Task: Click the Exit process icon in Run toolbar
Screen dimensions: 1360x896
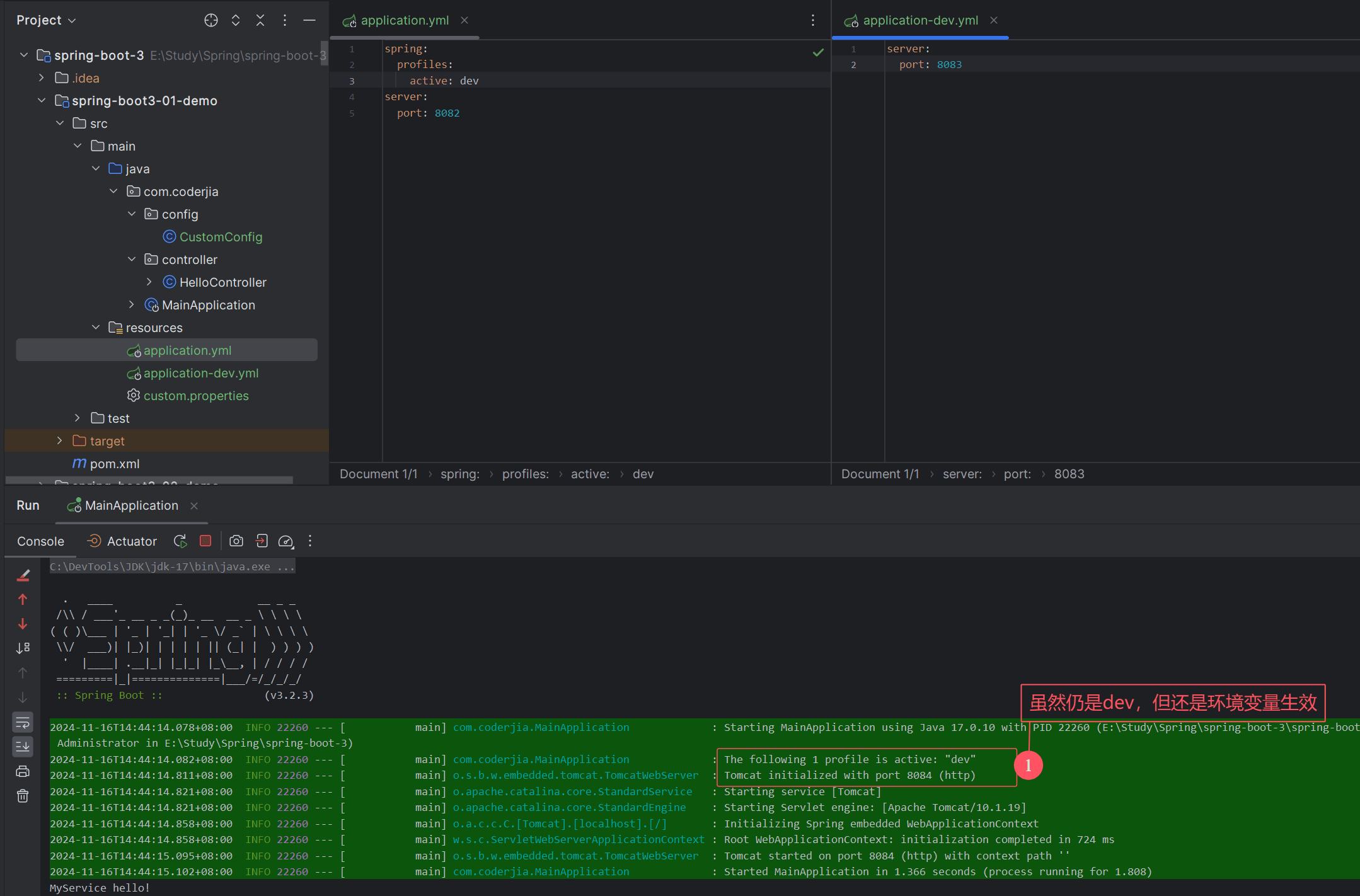Action: click(x=262, y=541)
